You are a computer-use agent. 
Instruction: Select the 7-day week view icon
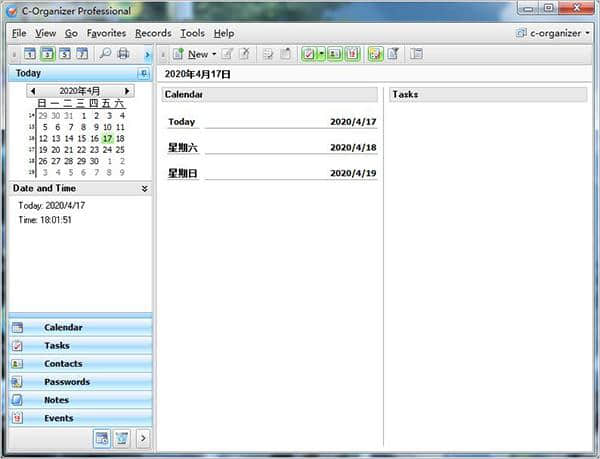coord(82,54)
